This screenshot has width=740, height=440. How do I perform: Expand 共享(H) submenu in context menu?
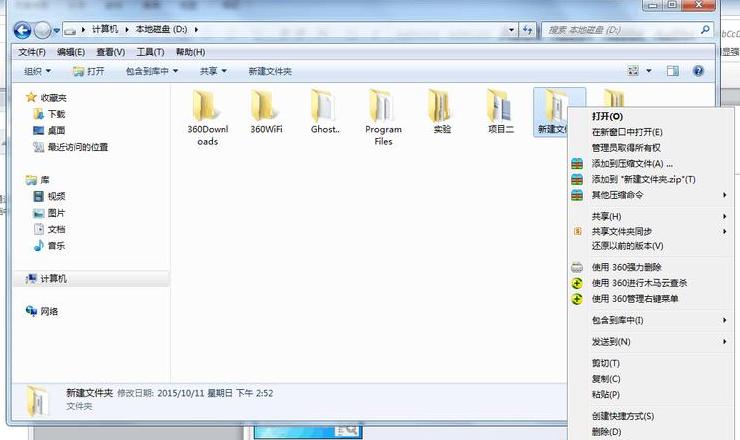point(651,216)
